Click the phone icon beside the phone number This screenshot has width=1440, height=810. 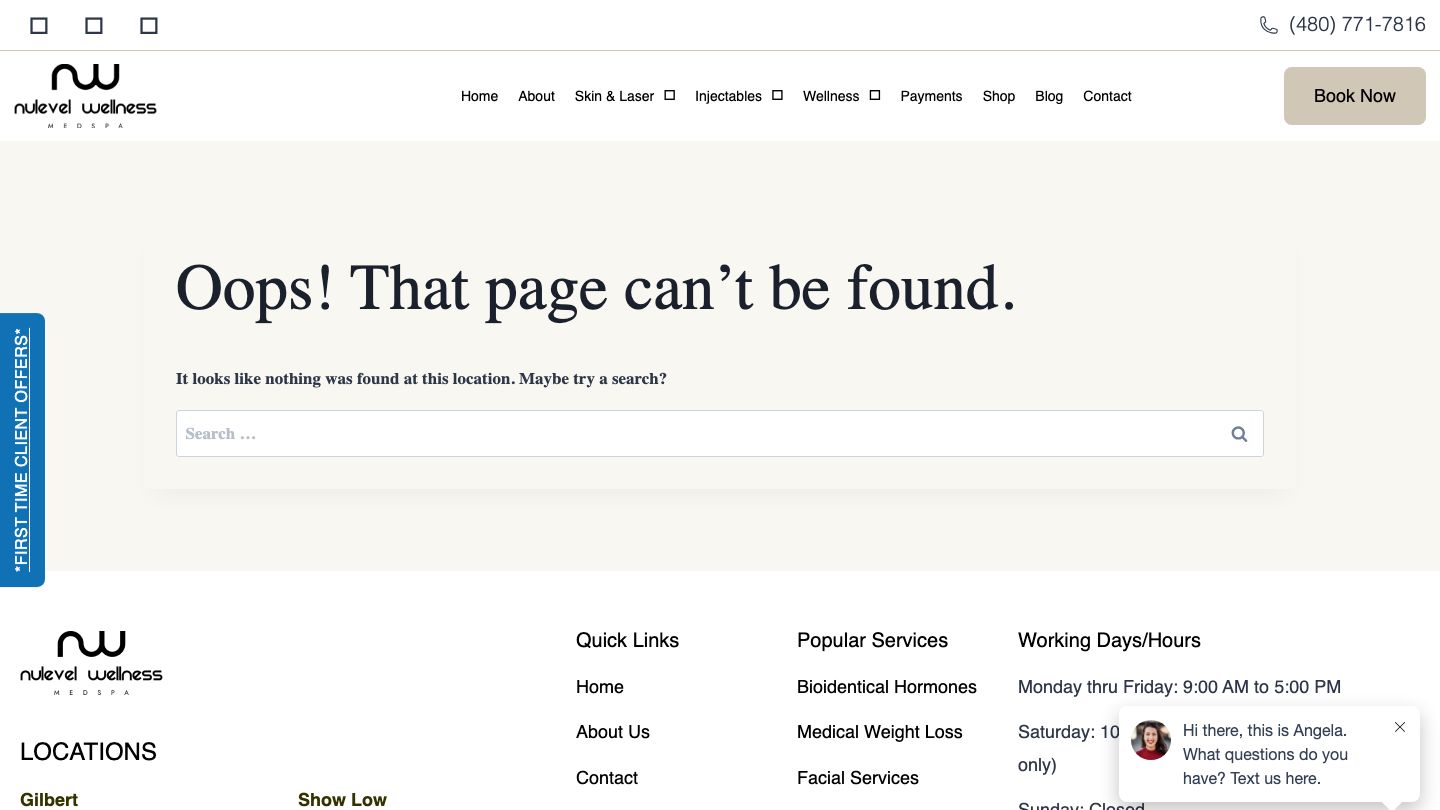coord(1268,25)
